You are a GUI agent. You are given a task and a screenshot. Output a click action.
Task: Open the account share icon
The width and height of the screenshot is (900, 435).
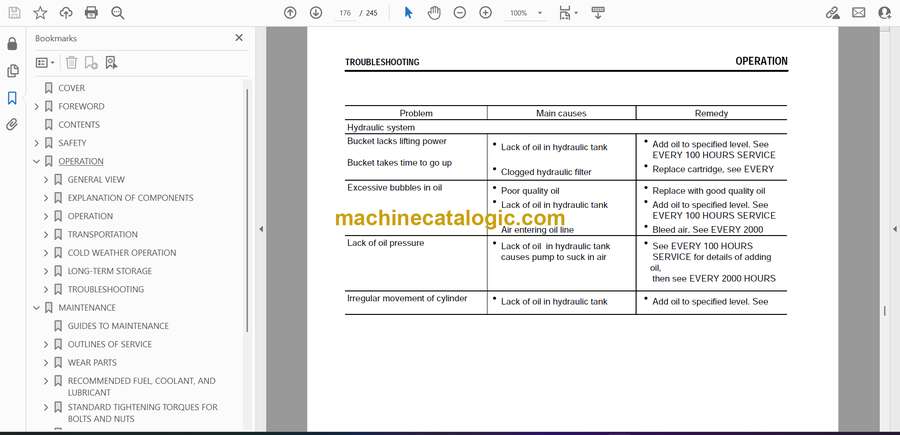tap(885, 13)
